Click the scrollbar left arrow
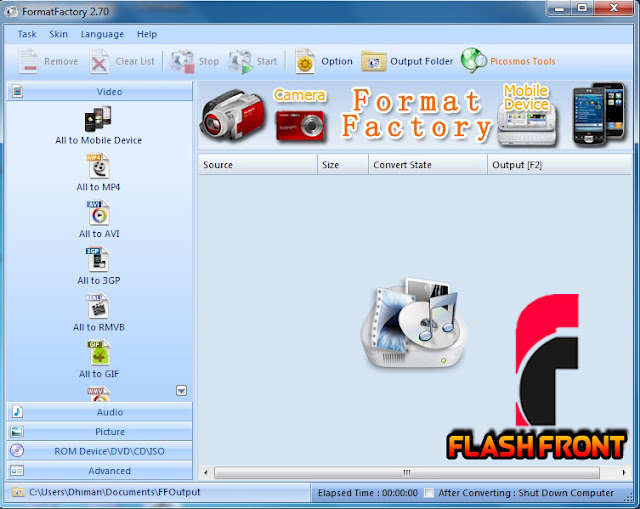This screenshot has height=509, width=640. (206, 473)
